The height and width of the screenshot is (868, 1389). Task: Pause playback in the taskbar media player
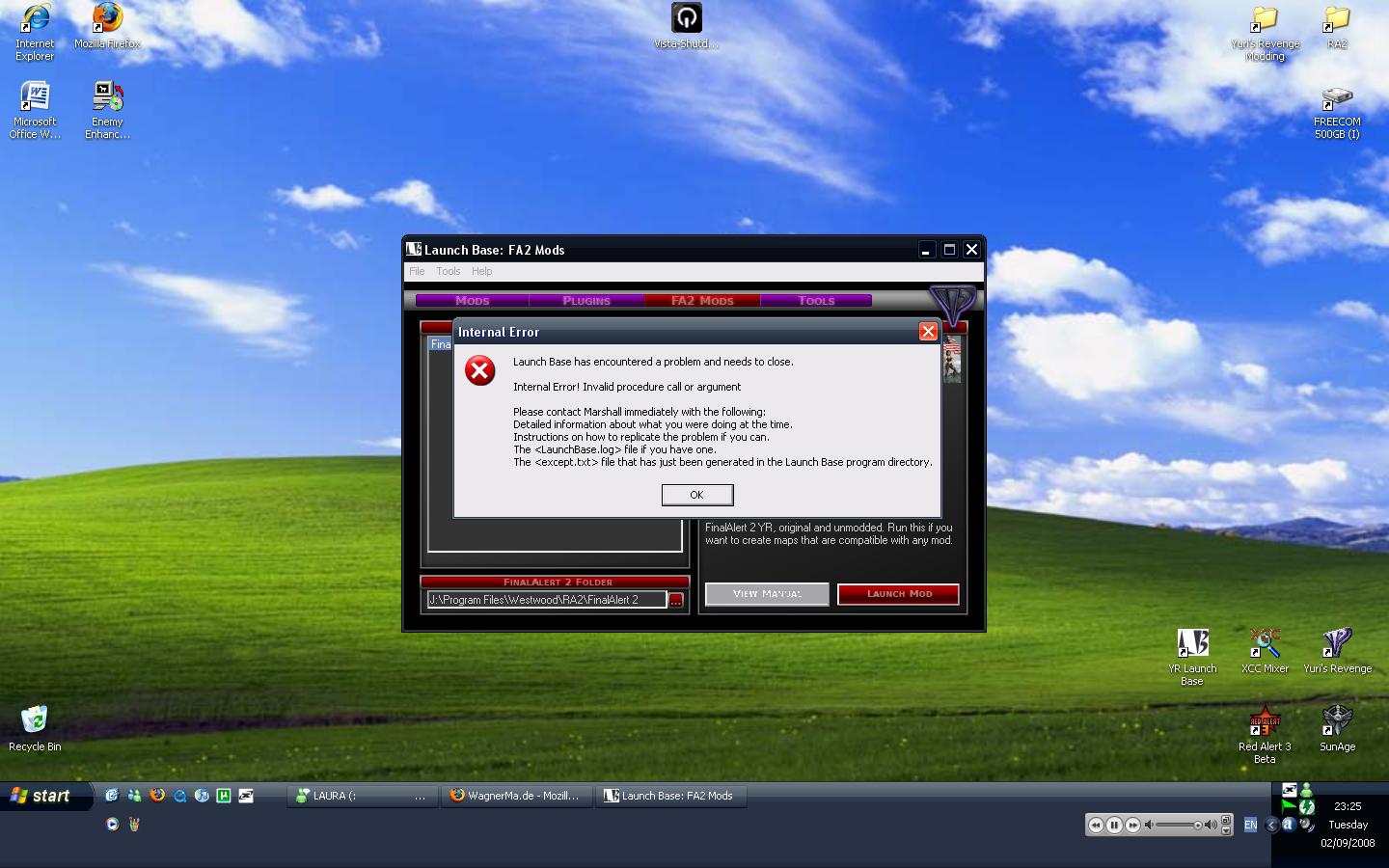[x=1114, y=825]
